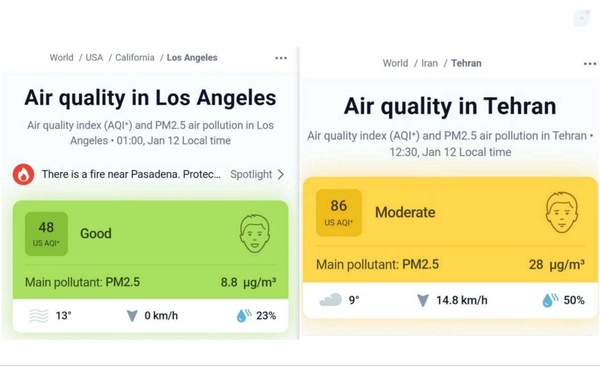The height and width of the screenshot is (366, 600).
Task: Open the Los Angeles three-dot options menu
Action: 281,58
